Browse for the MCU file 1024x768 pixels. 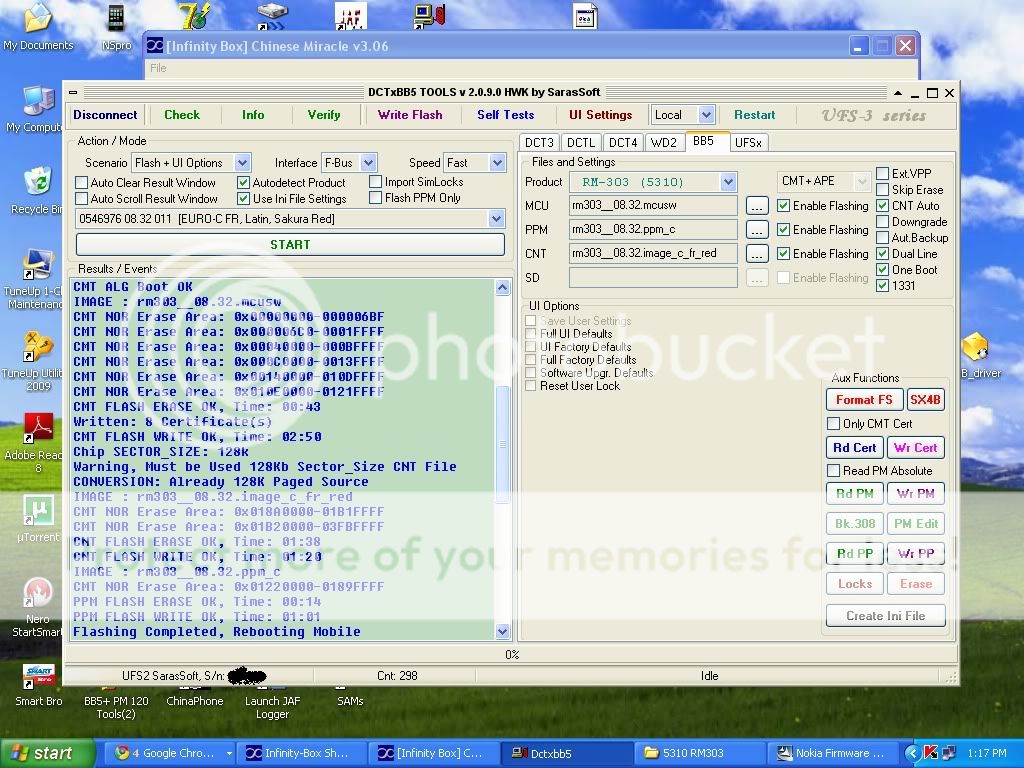756,206
